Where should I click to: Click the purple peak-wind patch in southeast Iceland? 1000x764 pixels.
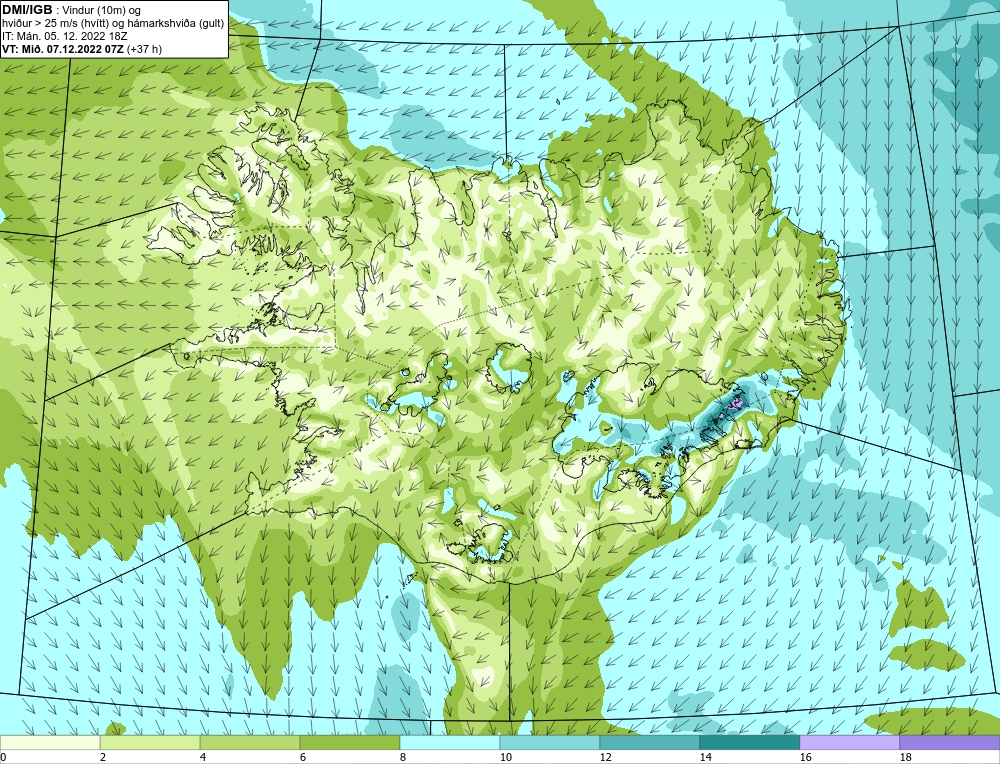(x=735, y=406)
